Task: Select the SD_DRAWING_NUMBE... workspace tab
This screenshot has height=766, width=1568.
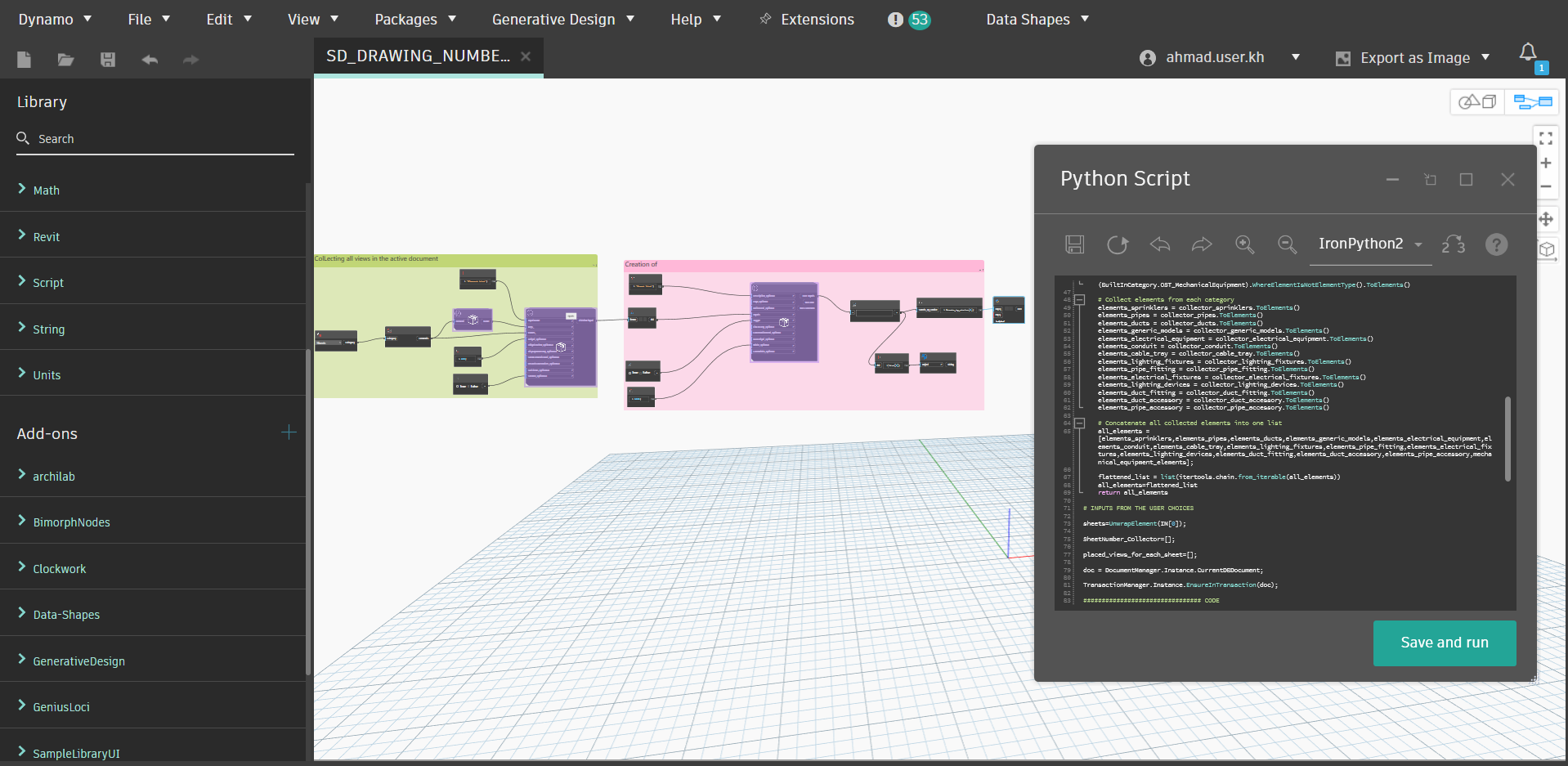Action: [x=418, y=56]
